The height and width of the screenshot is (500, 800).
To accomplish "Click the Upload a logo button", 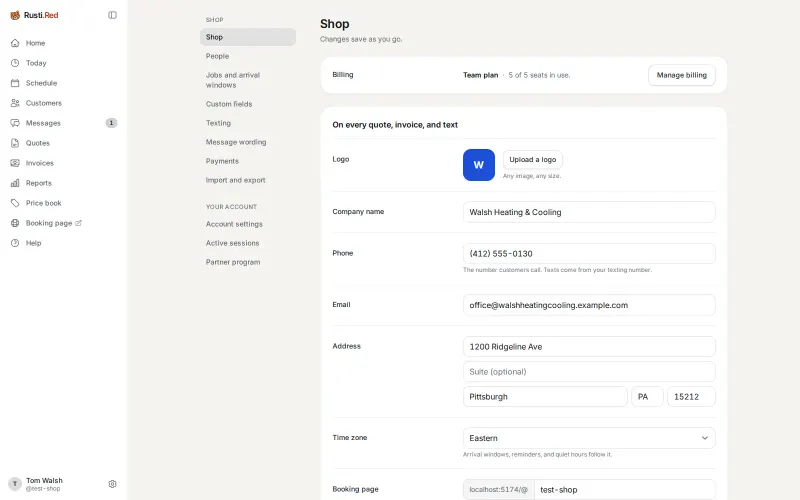I will [532, 160].
